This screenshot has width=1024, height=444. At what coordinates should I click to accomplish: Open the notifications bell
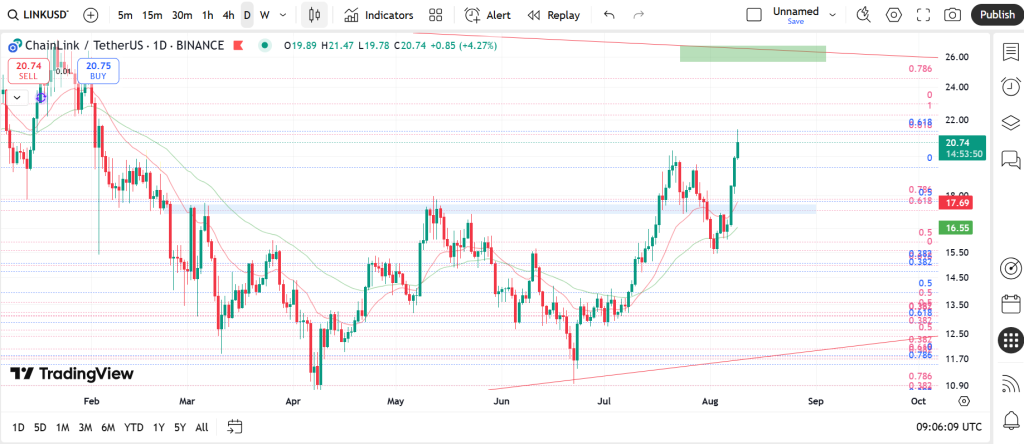click(1010, 419)
